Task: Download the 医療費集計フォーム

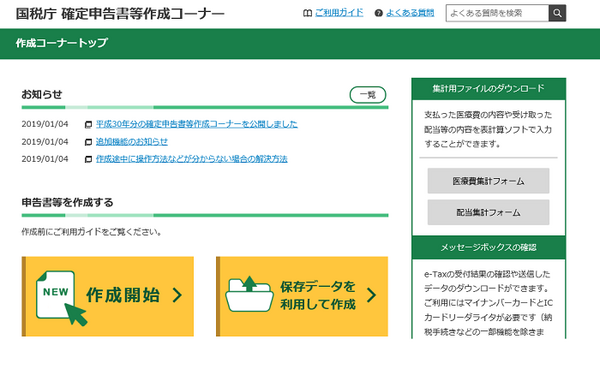Action: click(x=488, y=181)
